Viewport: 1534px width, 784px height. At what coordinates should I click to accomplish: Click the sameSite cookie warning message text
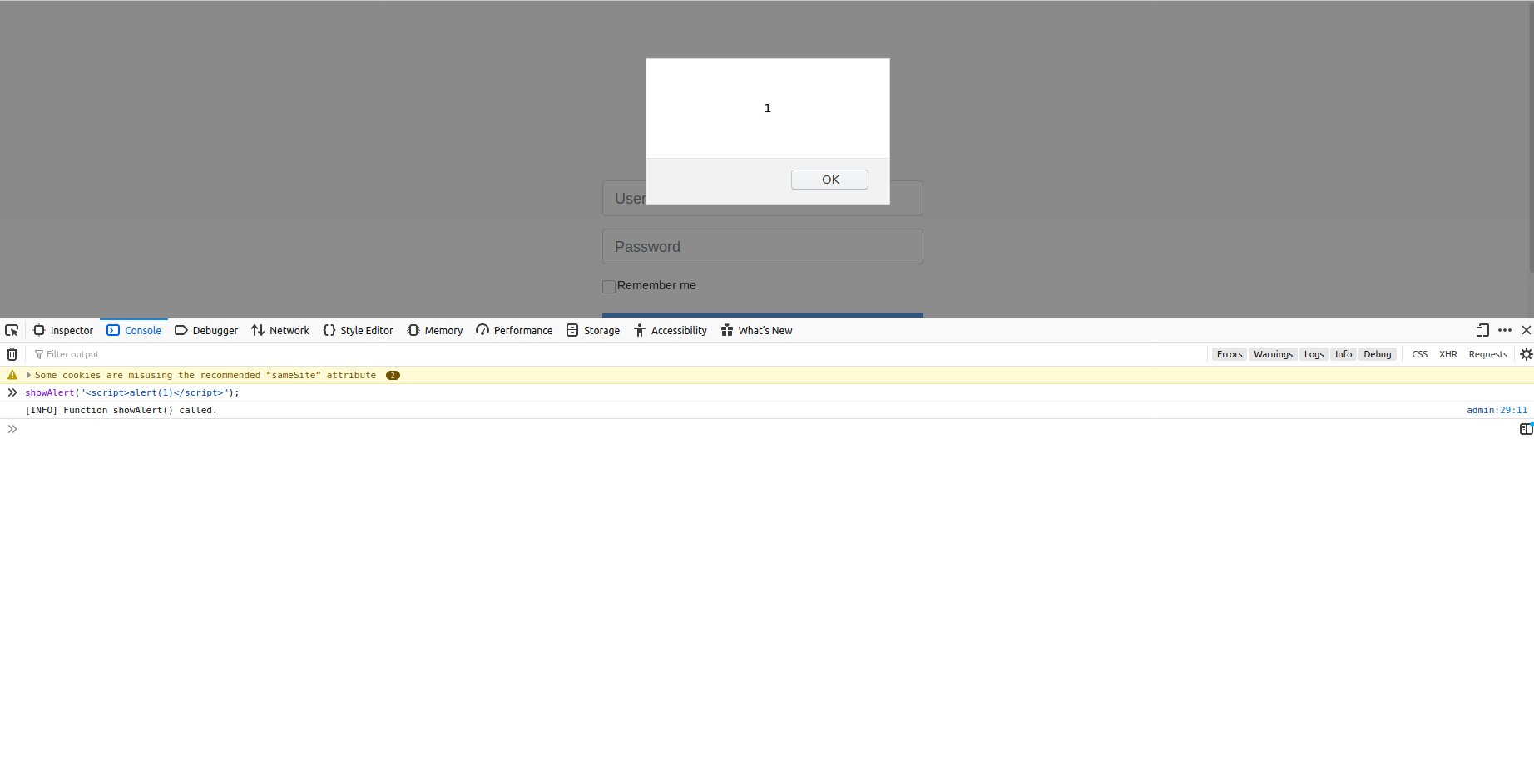(205, 375)
